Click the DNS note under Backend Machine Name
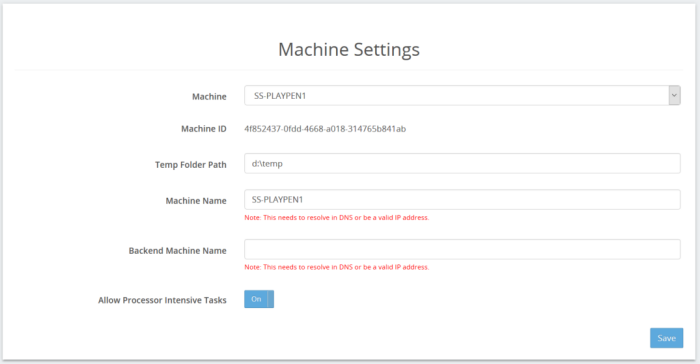This screenshot has height=364, width=700. (x=337, y=267)
